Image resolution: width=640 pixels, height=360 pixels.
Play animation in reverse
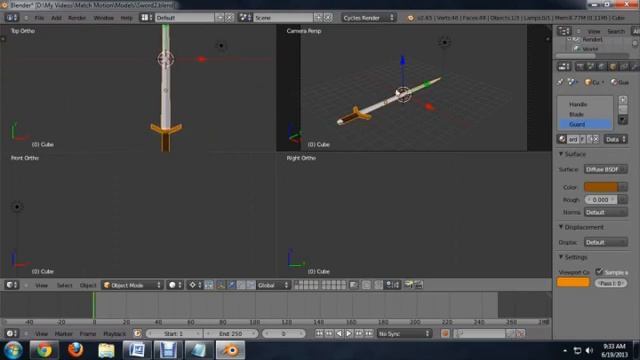click(x=339, y=333)
